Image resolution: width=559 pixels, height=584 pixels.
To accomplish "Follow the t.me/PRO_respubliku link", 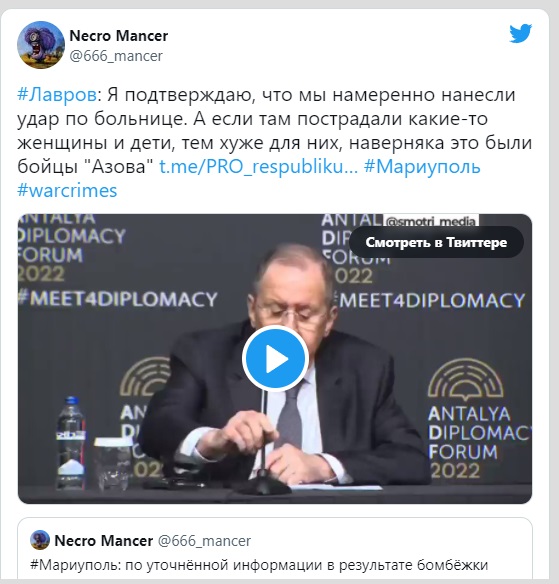I will click(258, 166).
